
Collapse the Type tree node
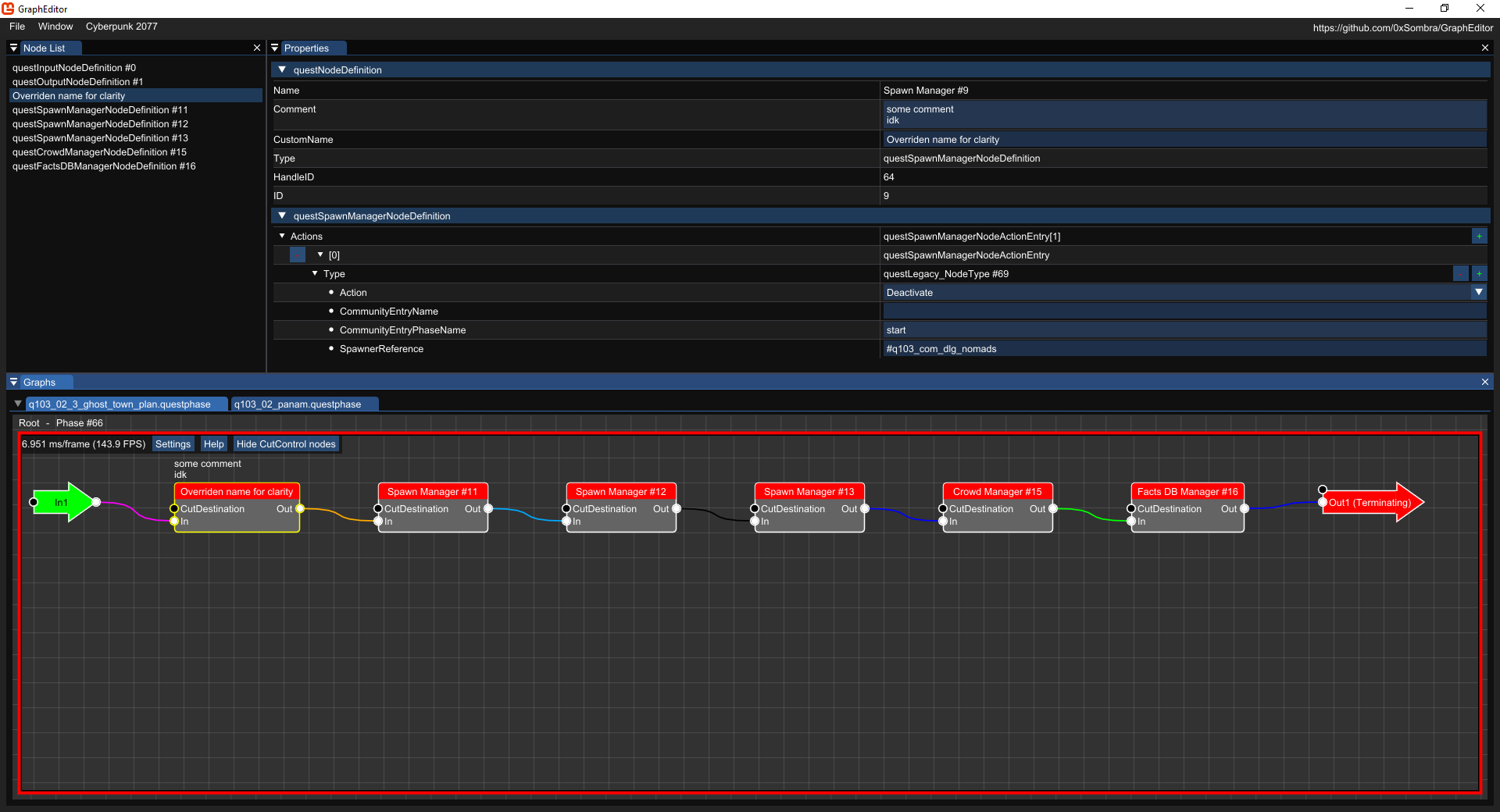pos(315,273)
